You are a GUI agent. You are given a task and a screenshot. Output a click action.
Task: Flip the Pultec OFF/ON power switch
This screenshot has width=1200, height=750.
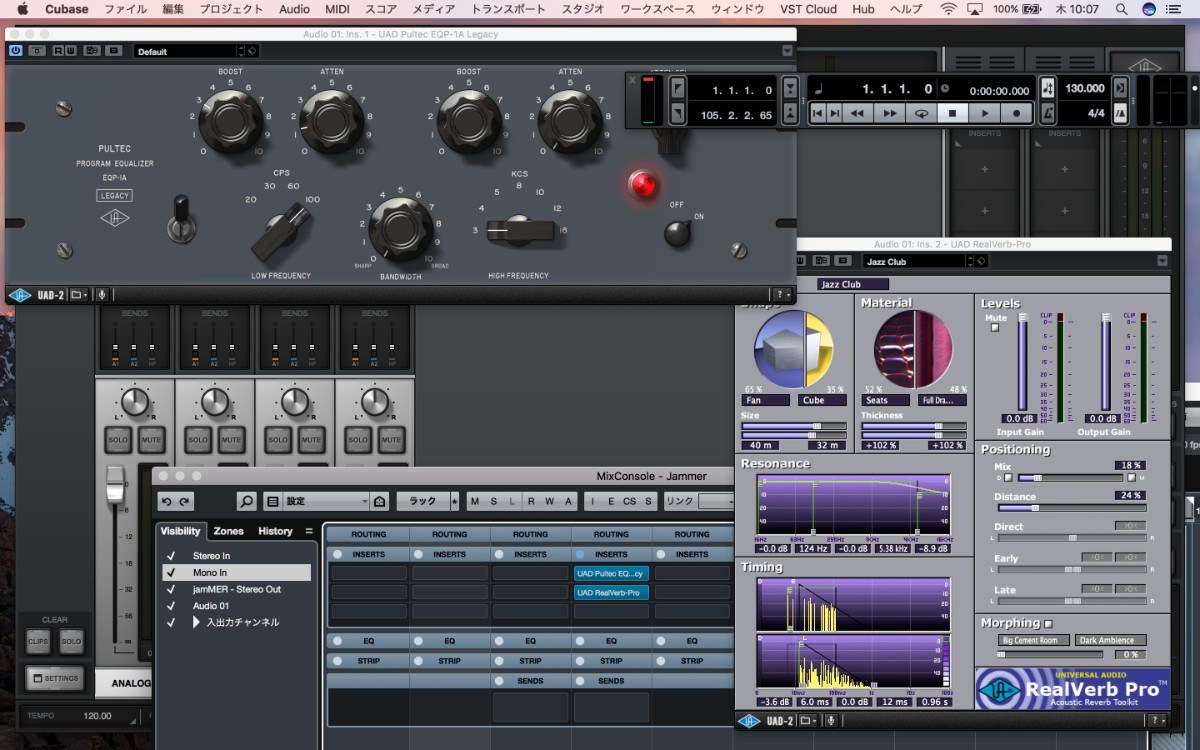678,233
